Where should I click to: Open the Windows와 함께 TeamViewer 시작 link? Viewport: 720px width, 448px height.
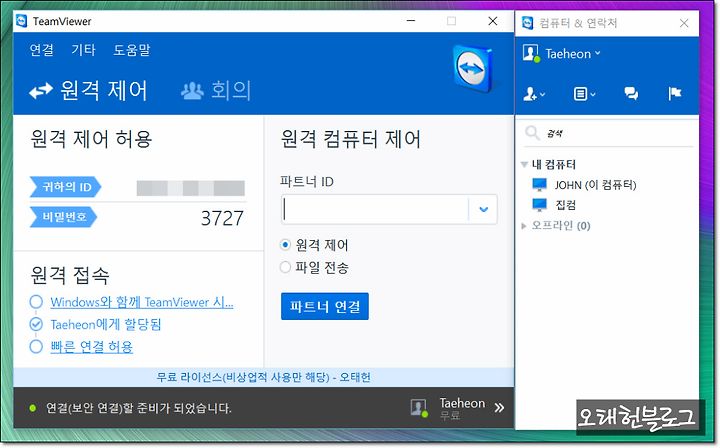(x=142, y=302)
